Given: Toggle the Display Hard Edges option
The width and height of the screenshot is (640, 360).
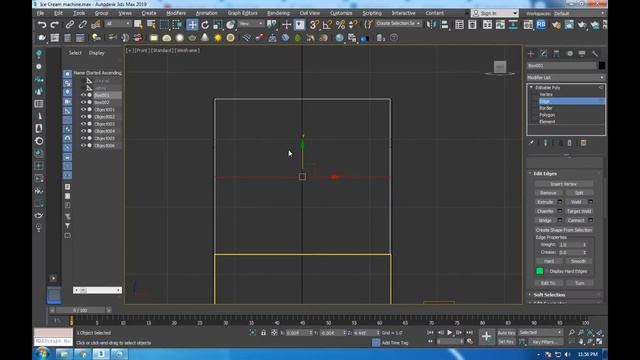Looking at the screenshot, I should (x=568, y=271).
